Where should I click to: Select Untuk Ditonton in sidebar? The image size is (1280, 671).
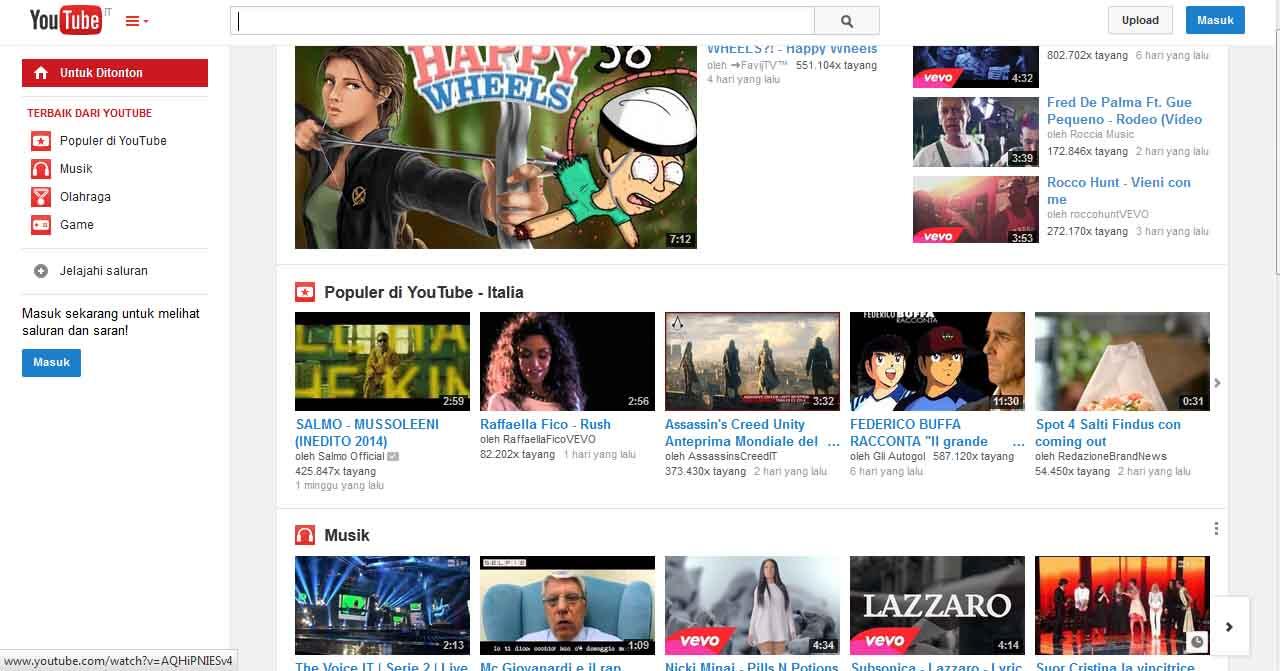click(x=115, y=73)
